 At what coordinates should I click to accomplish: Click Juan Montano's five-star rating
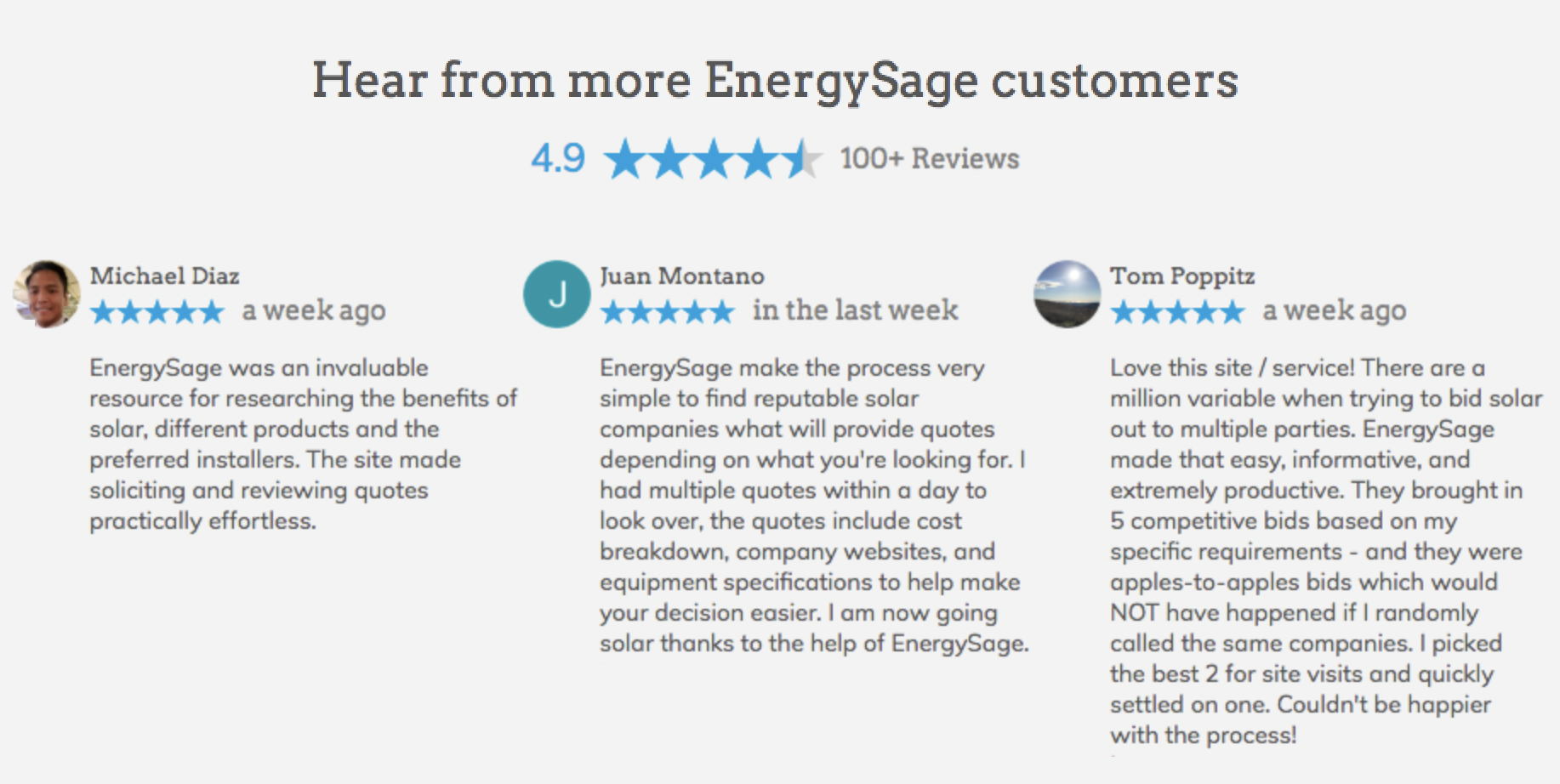click(x=668, y=312)
